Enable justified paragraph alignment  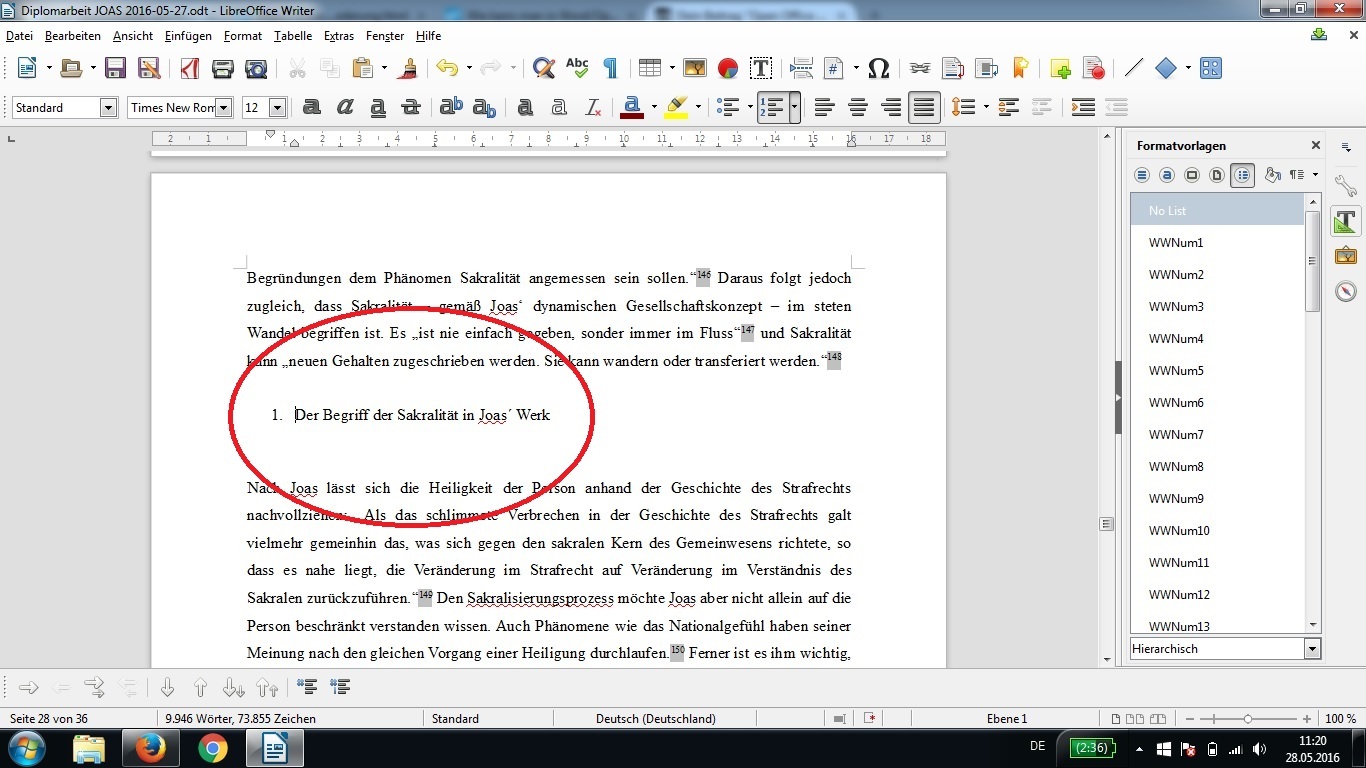[x=924, y=107]
